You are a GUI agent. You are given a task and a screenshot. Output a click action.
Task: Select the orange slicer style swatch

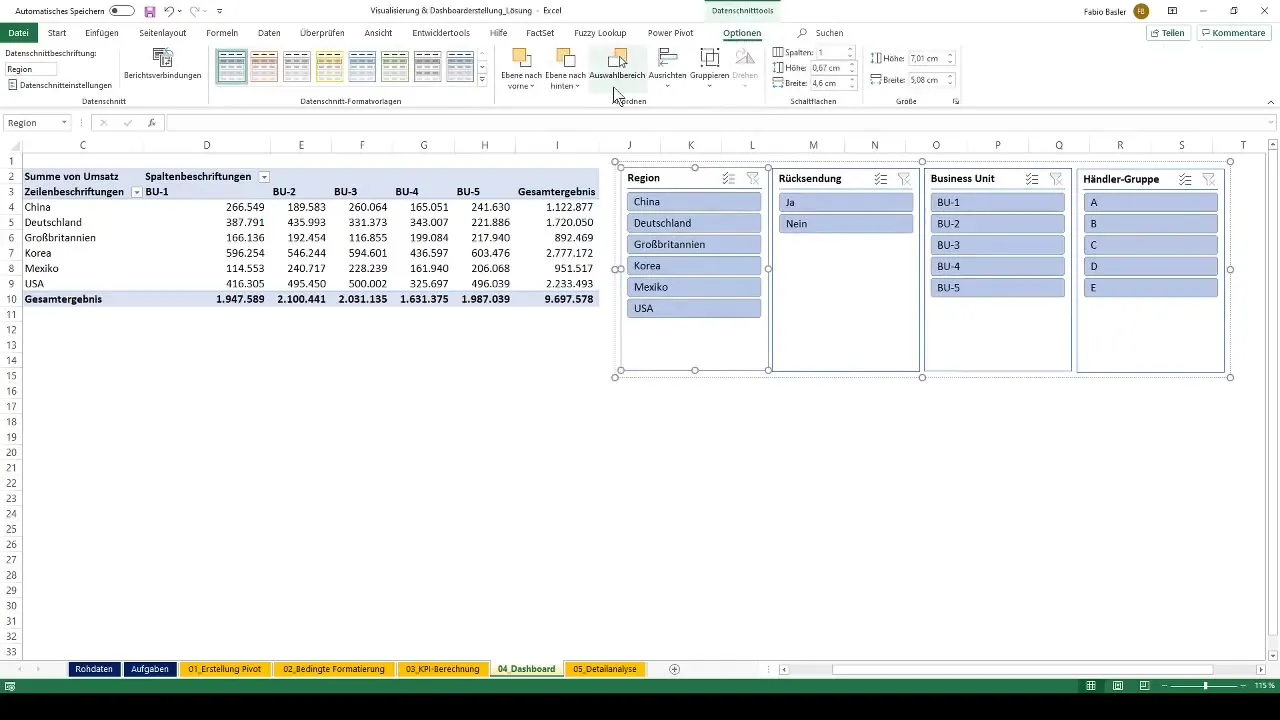click(264, 66)
